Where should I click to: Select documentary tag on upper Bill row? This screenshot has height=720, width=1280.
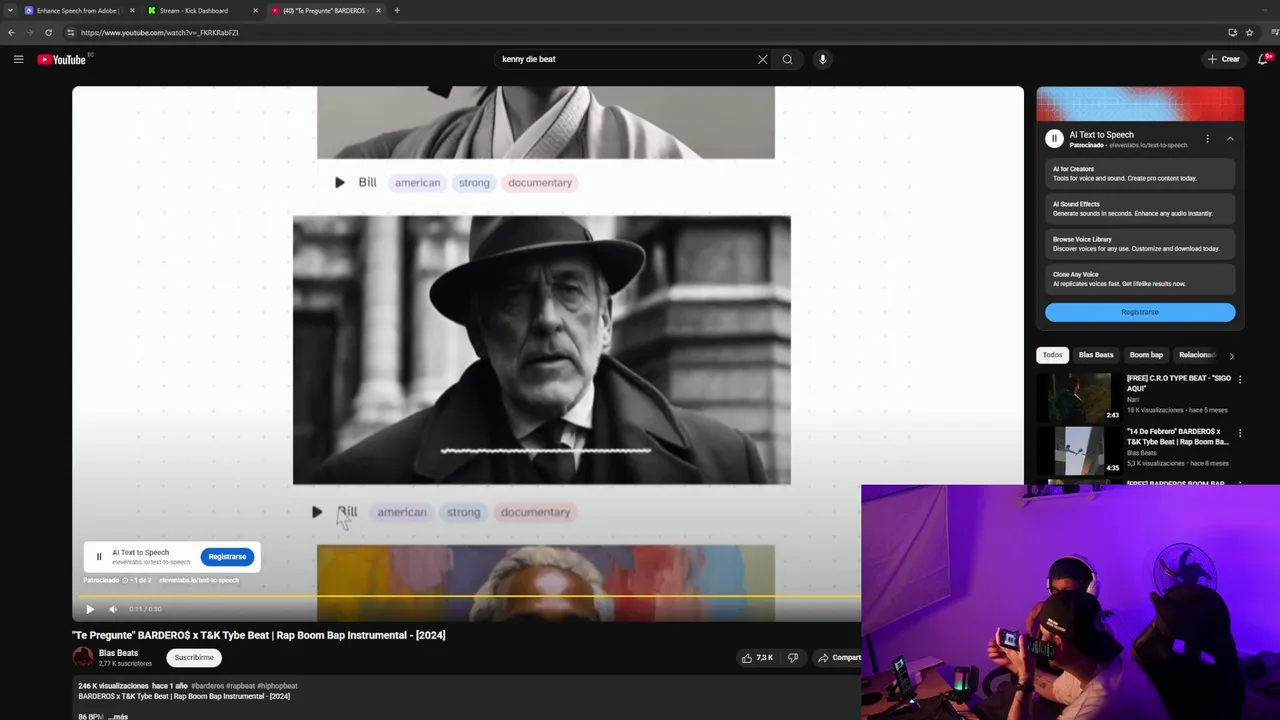[x=540, y=183]
